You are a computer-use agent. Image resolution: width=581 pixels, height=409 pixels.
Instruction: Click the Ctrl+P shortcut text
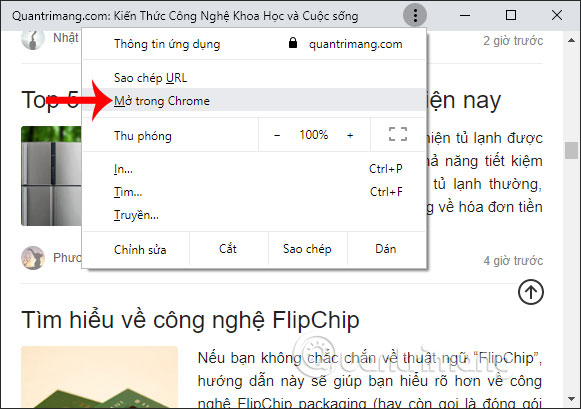click(x=386, y=169)
